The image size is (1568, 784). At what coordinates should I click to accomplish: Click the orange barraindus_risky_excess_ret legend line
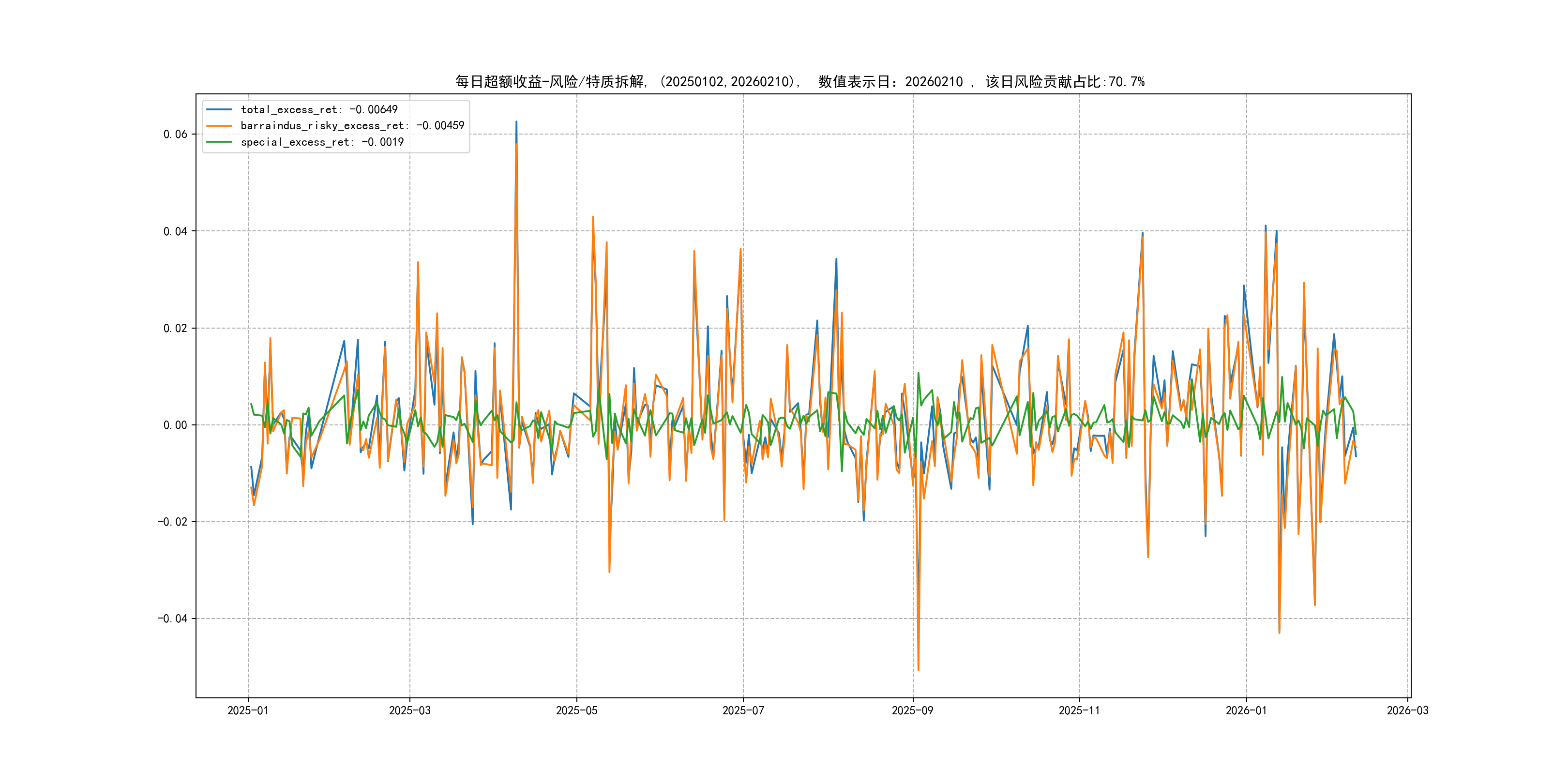219,125
